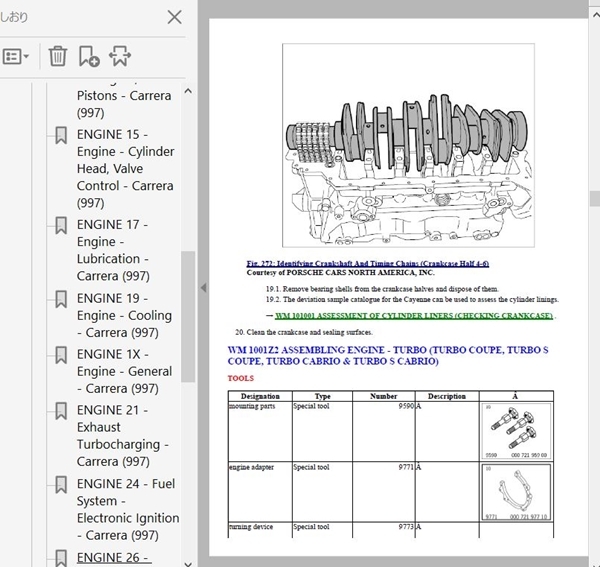Click the Description column header

tap(447, 396)
